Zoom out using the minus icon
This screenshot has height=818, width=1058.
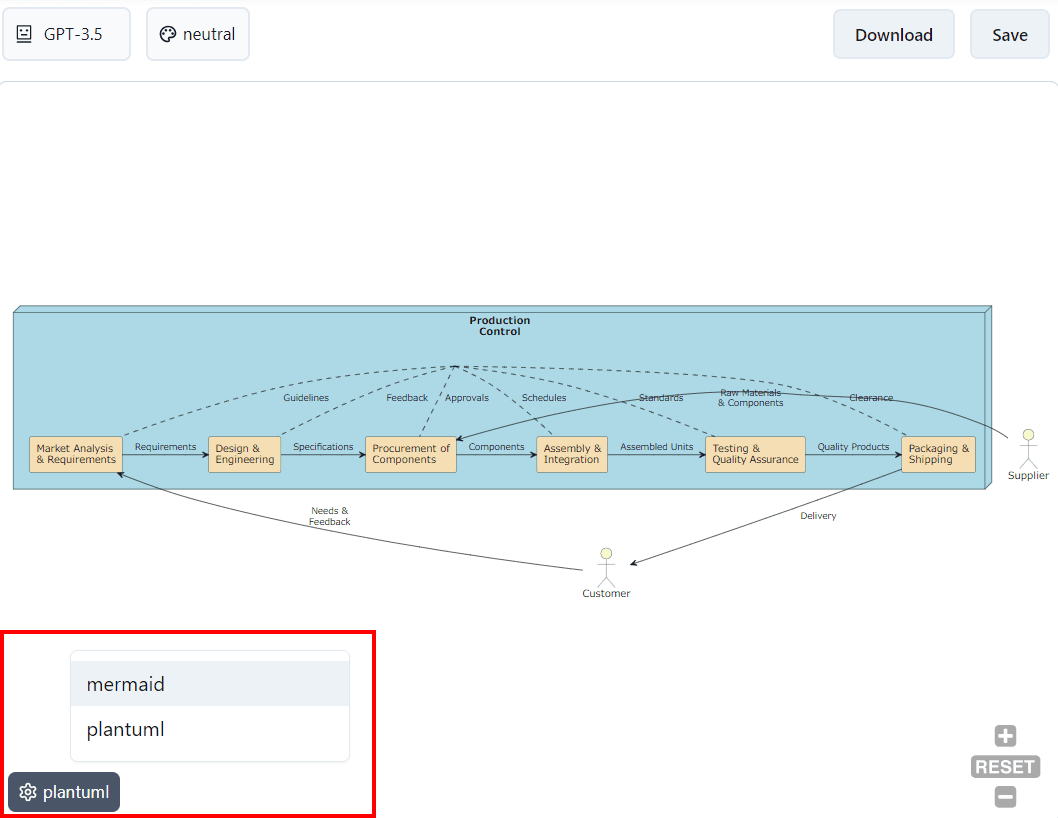1005,796
